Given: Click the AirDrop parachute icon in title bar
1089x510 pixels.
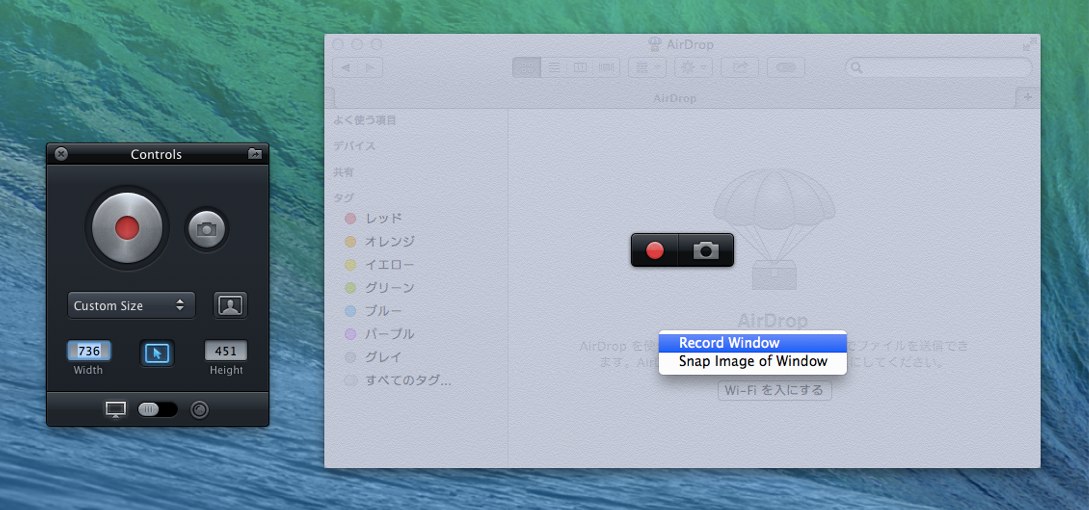Looking at the screenshot, I should click(654, 44).
